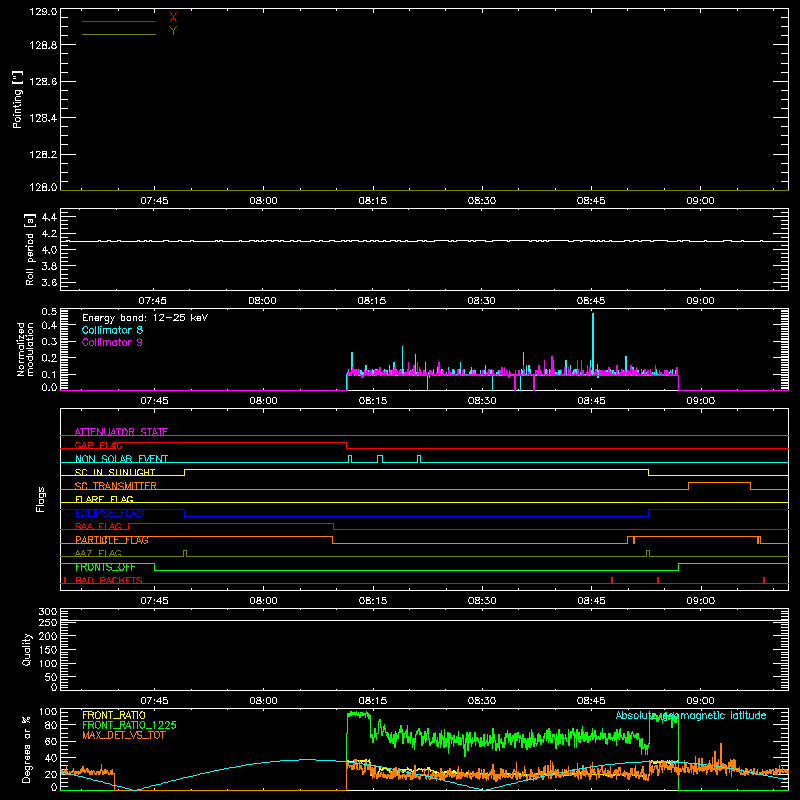Click the Roll period axis title
800x800 pixels.
(x=30, y=249)
